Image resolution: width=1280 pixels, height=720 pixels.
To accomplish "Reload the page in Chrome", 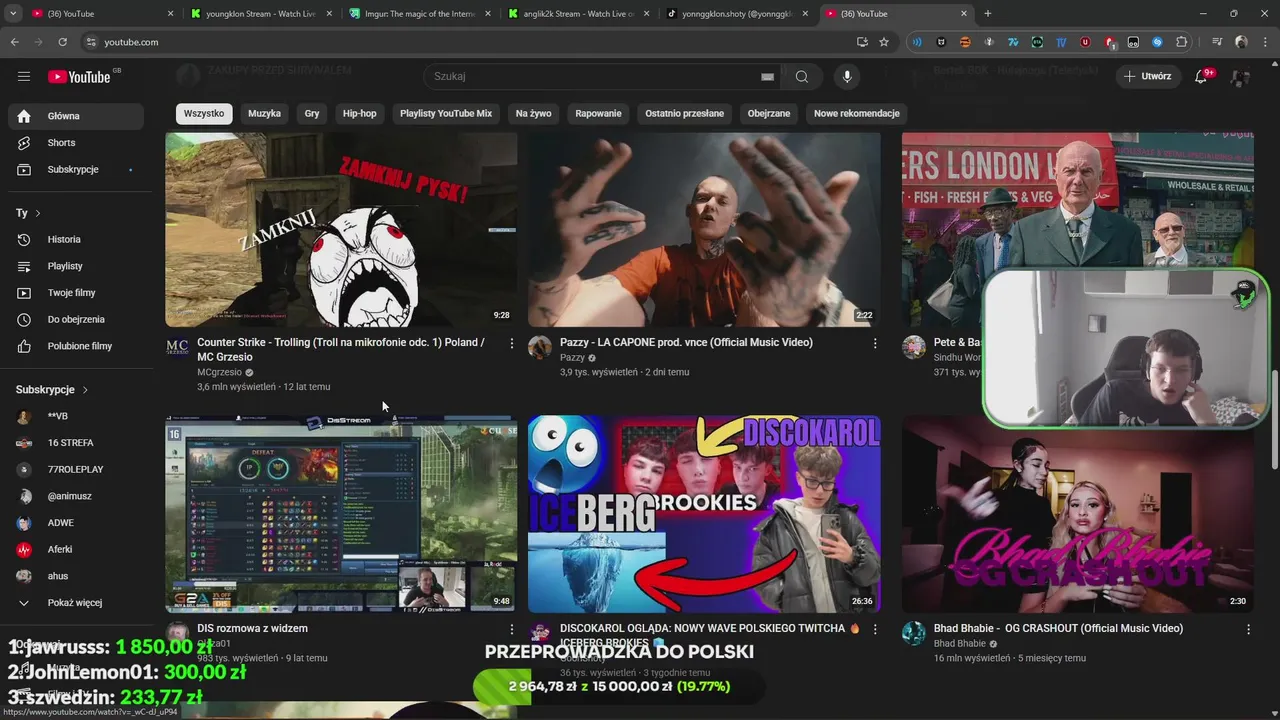I will point(62,42).
